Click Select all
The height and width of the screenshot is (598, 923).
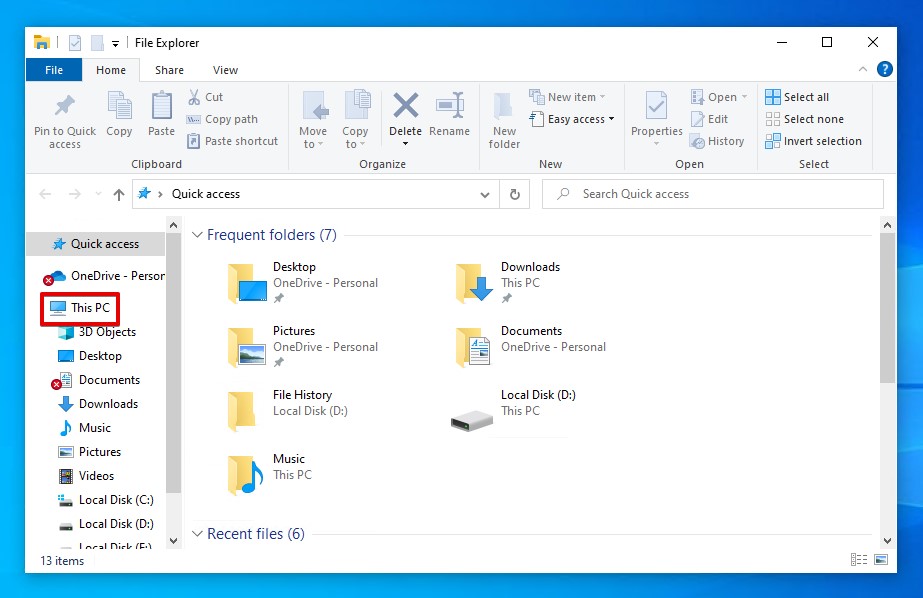click(797, 97)
